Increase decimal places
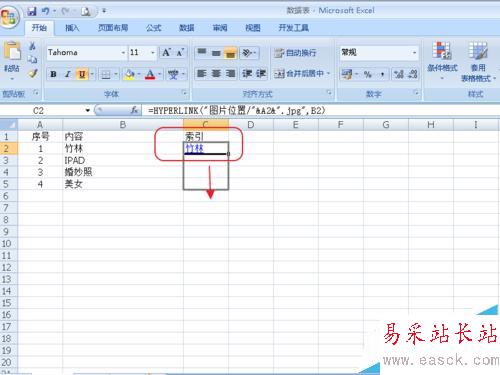The width and height of the screenshot is (500, 375). click(x=399, y=74)
